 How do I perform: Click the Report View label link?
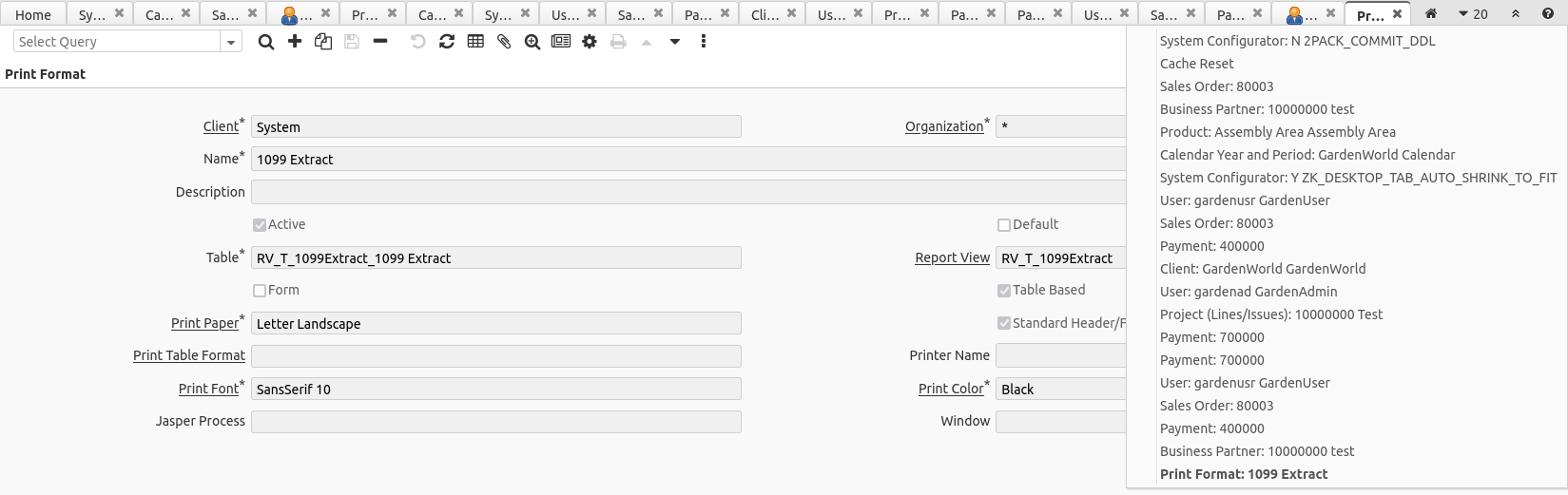tap(952, 257)
